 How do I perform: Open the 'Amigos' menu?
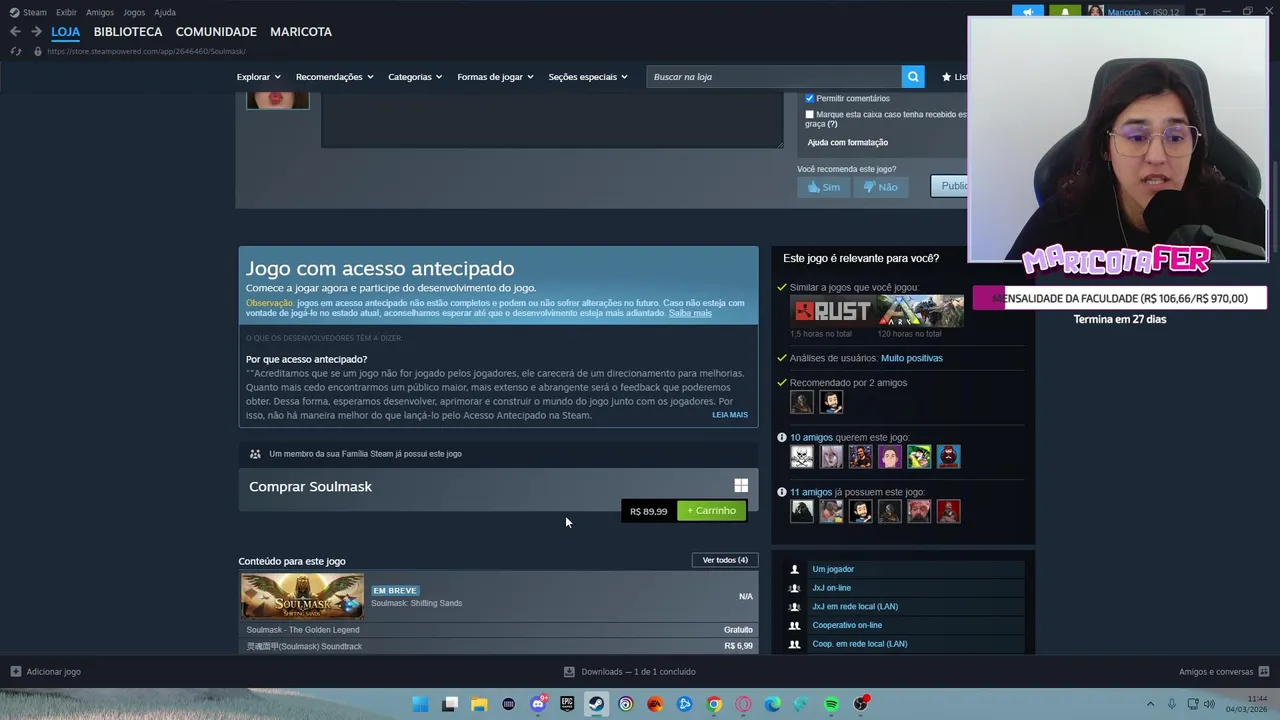[x=100, y=12]
